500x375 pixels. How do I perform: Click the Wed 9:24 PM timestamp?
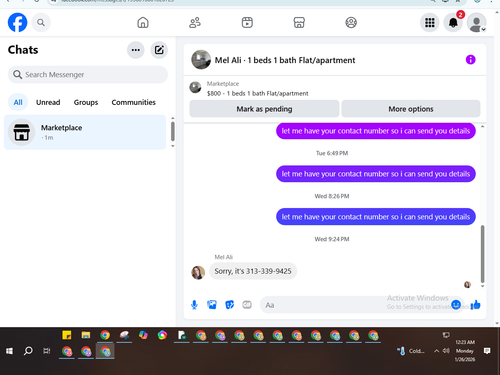point(332,239)
